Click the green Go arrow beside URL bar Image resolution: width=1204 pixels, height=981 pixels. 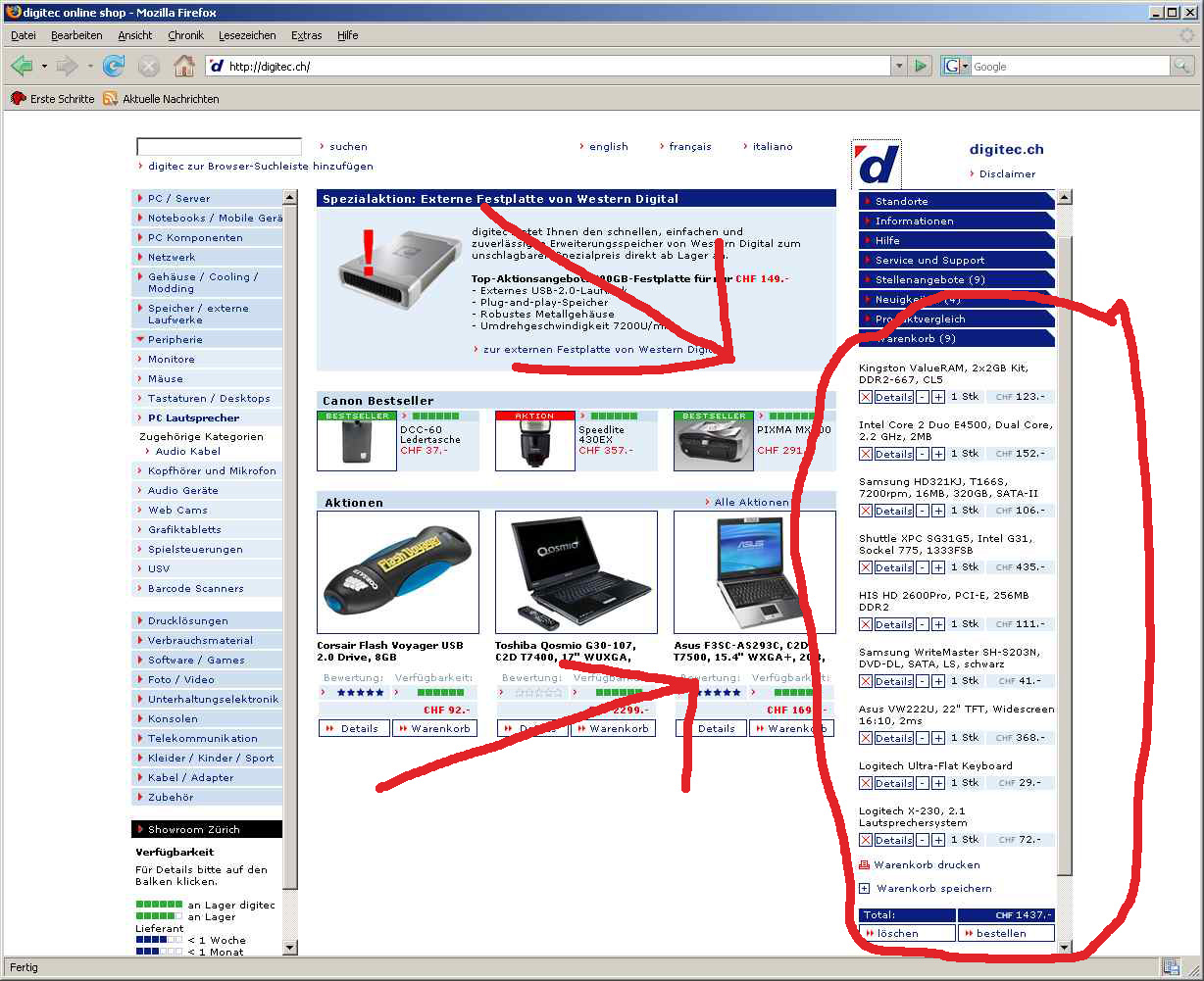(920, 67)
